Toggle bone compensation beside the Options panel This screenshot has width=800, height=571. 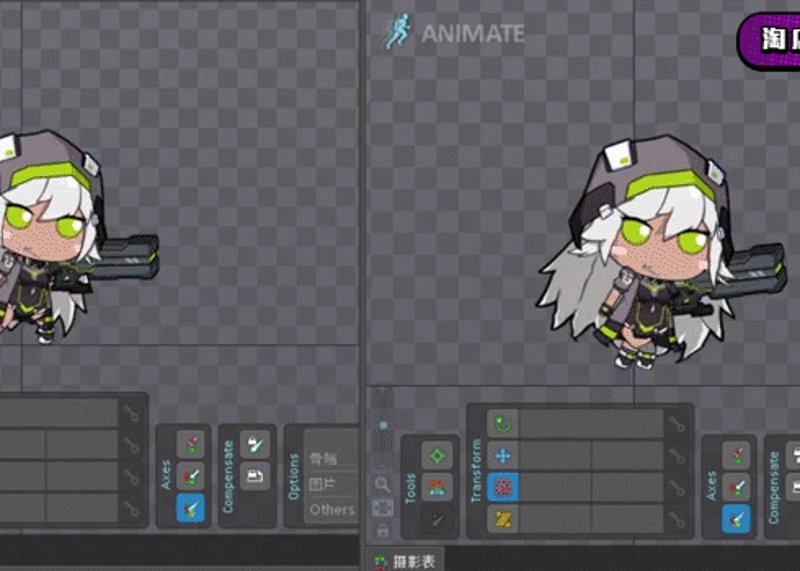click(255, 444)
